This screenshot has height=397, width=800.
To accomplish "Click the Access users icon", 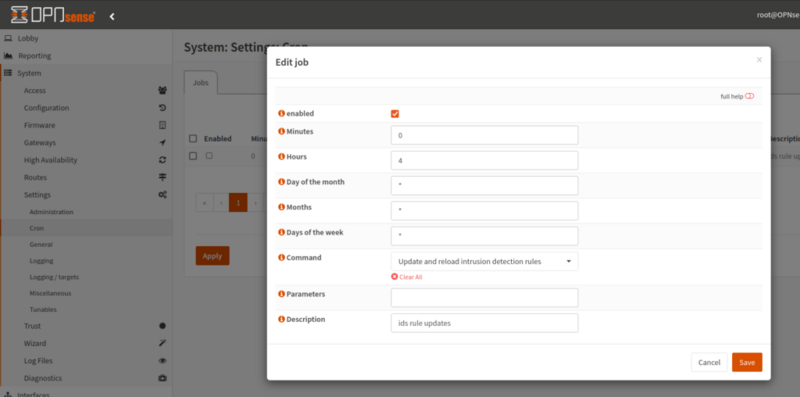I will tap(162, 90).
